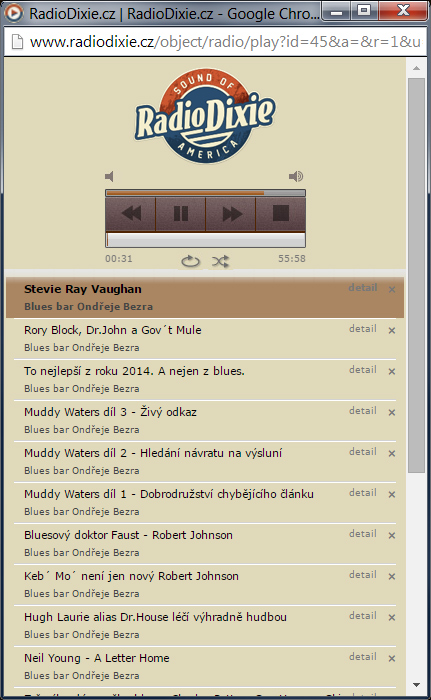This screenshot has width=431, height=700.
Task: Click the track progress seek bar
Action: pos(205,240)
